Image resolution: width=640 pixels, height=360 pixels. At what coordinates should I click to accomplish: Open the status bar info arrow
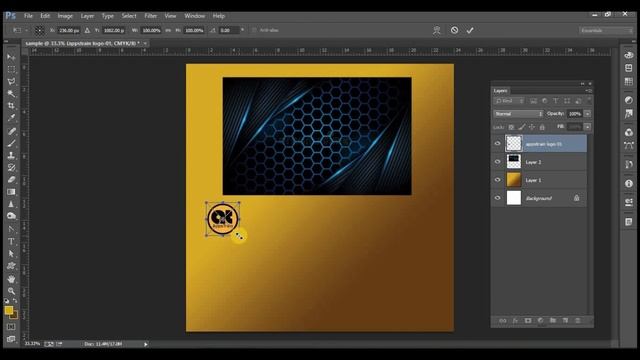(145, 344)
